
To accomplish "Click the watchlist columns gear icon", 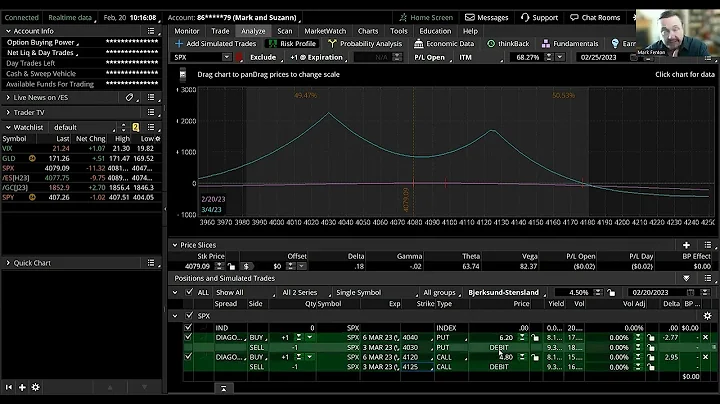I will point(158,139).
